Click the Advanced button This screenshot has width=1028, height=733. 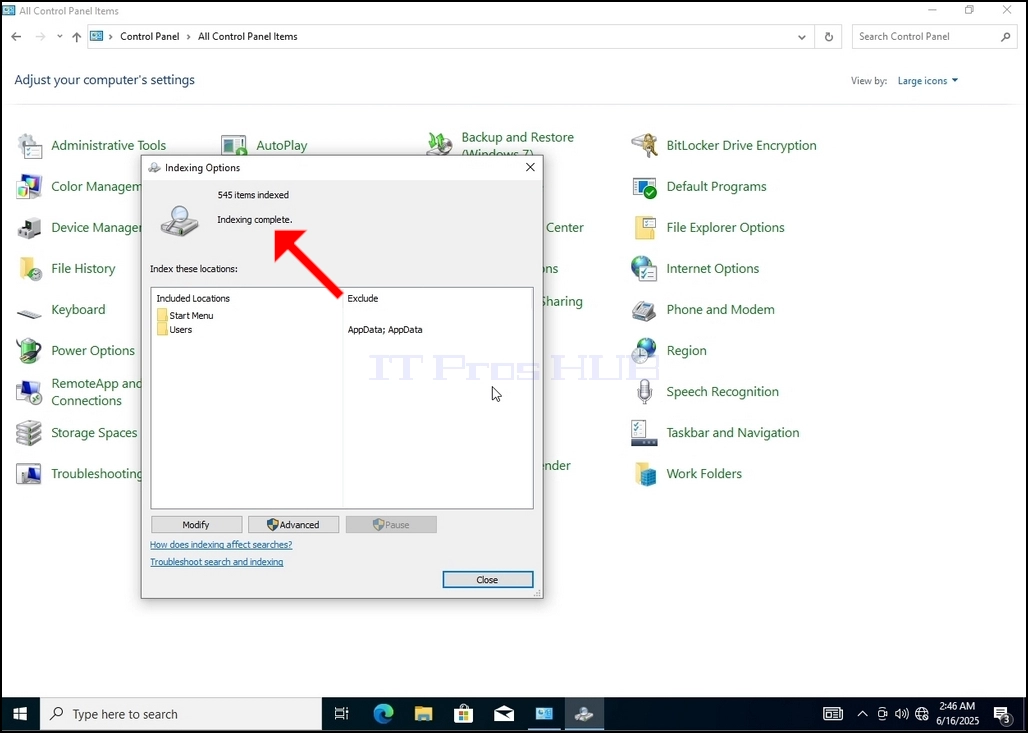pyautogui.click(x=293, y=525)
